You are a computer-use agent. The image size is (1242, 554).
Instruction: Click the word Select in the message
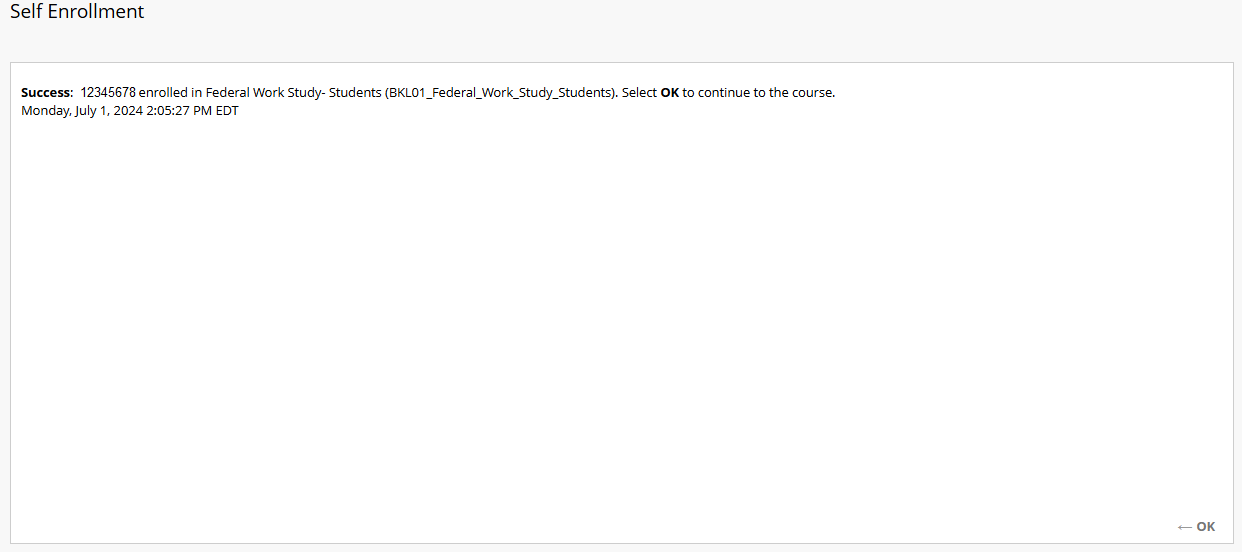click(639, 93)
